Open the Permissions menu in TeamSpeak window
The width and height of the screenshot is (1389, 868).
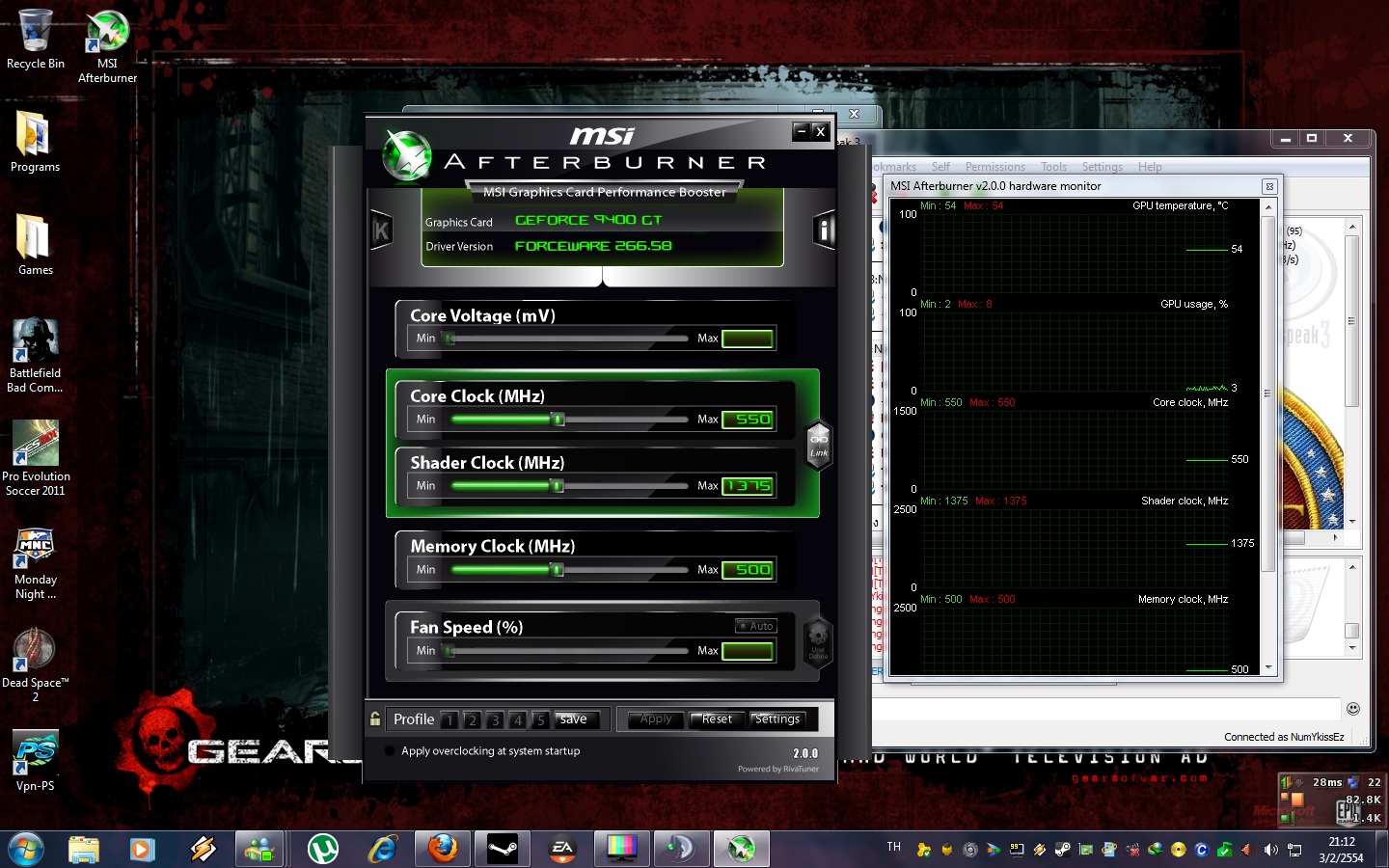(994, 167)
